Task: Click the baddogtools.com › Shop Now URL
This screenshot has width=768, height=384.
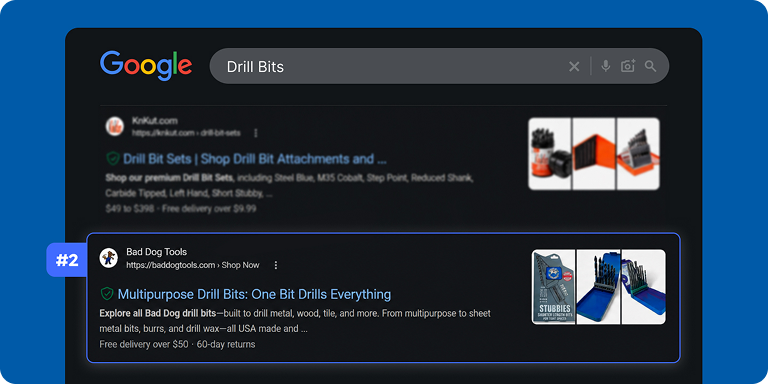Action: [193, 265]
